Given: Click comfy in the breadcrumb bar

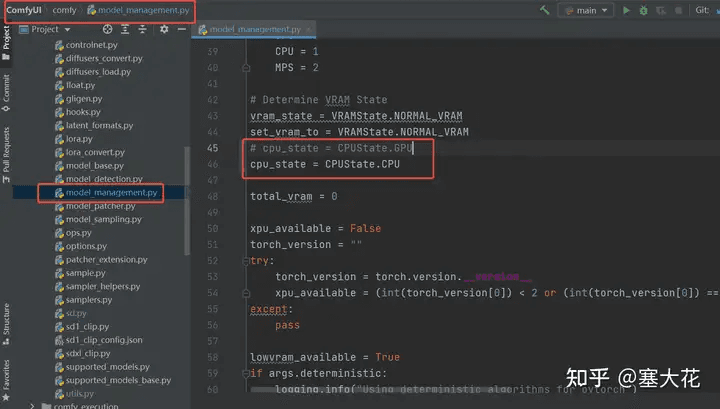Looking at the screenshot, I should (64, 10).
